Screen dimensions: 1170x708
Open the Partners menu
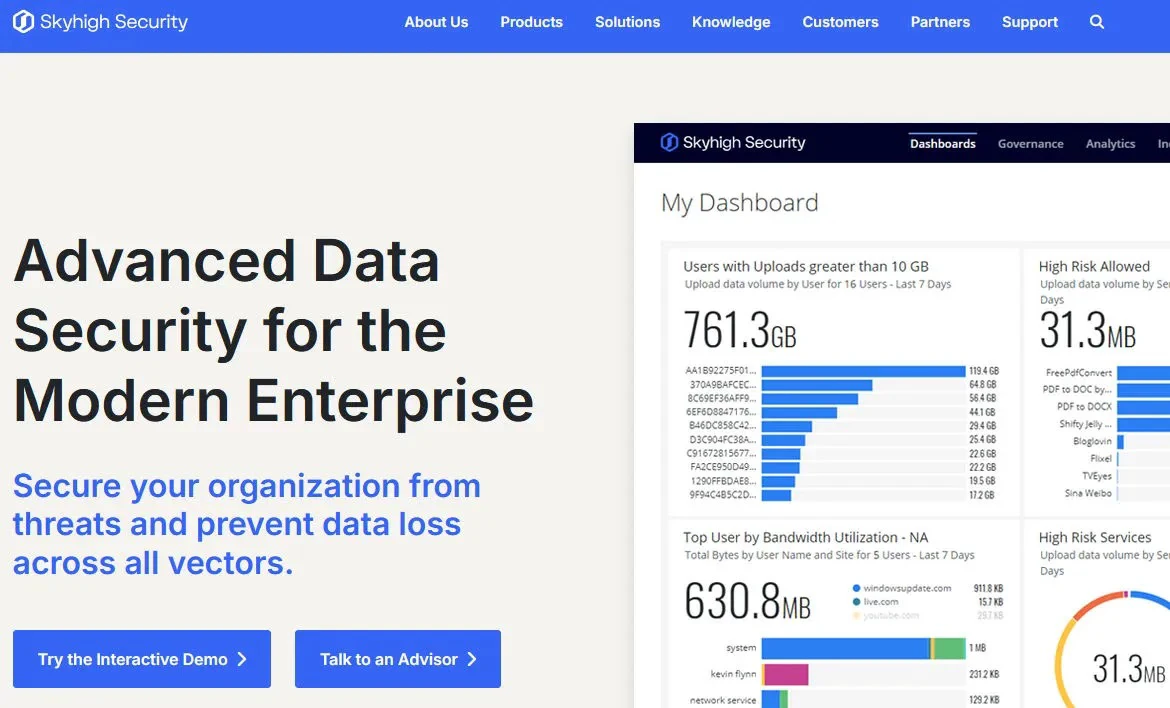coord(940,22)
